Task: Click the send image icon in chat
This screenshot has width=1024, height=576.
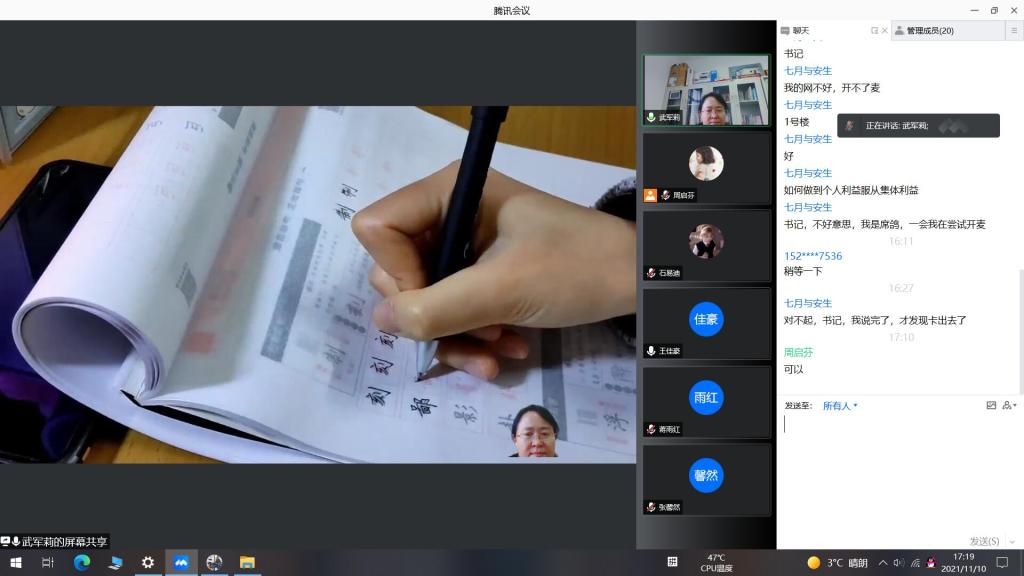Action: (x=991, y=406)
